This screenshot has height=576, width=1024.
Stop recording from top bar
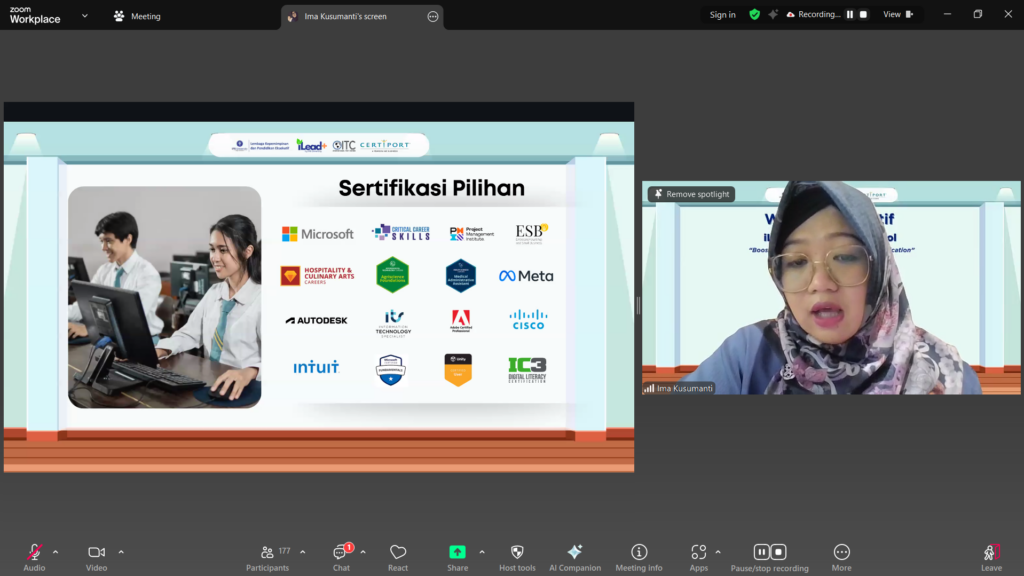[863, 14]
